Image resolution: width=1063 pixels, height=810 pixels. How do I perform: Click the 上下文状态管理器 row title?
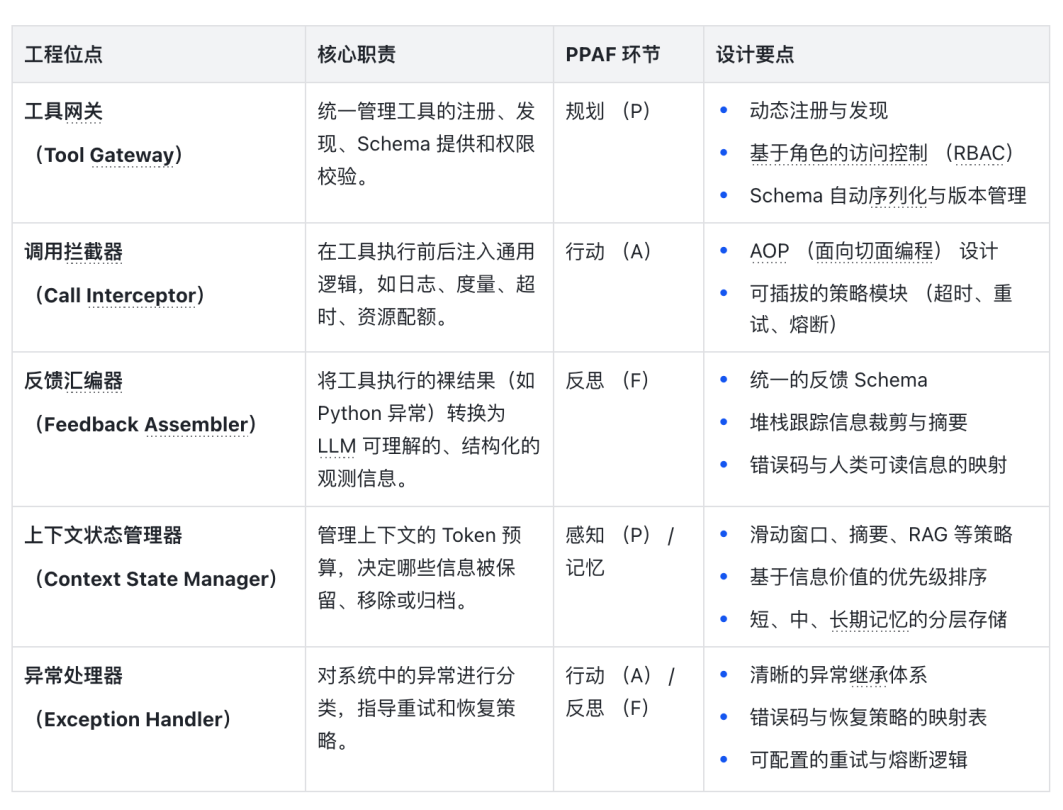(x=103, y=535)
